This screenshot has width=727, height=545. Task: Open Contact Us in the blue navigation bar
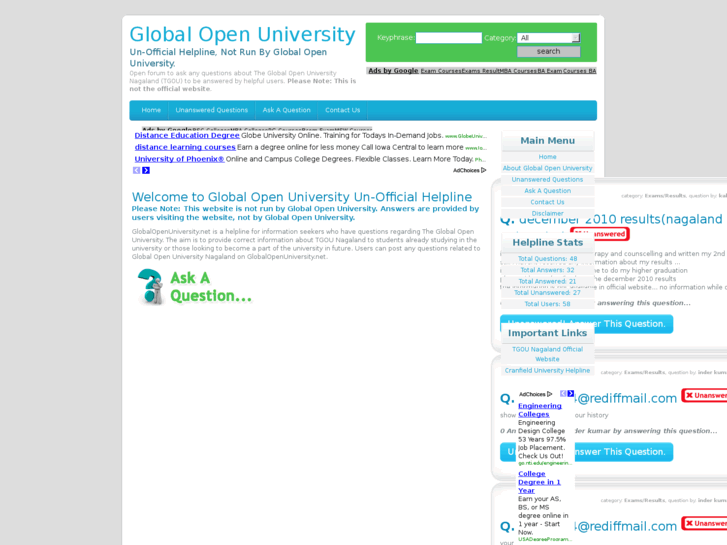pos(343,110)
